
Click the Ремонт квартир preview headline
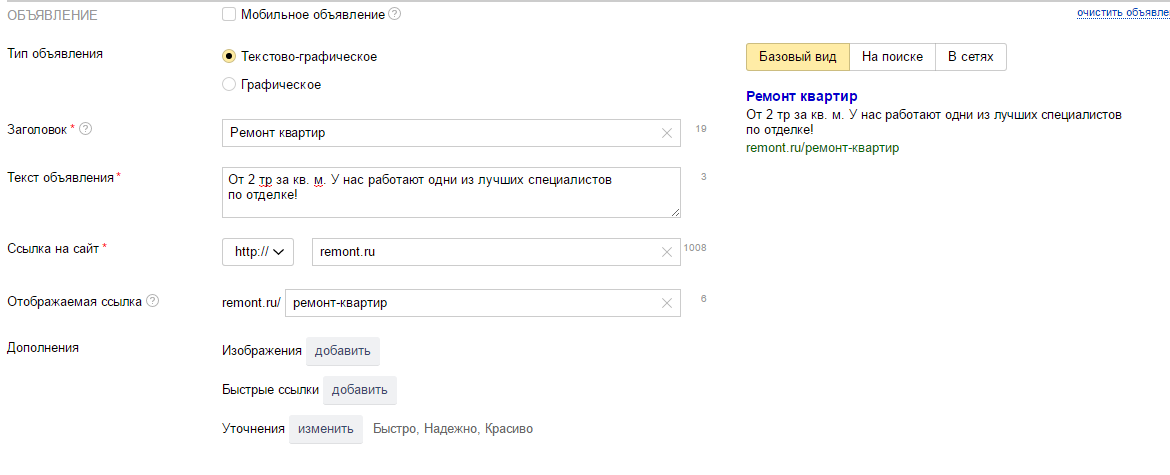[801, 96]
